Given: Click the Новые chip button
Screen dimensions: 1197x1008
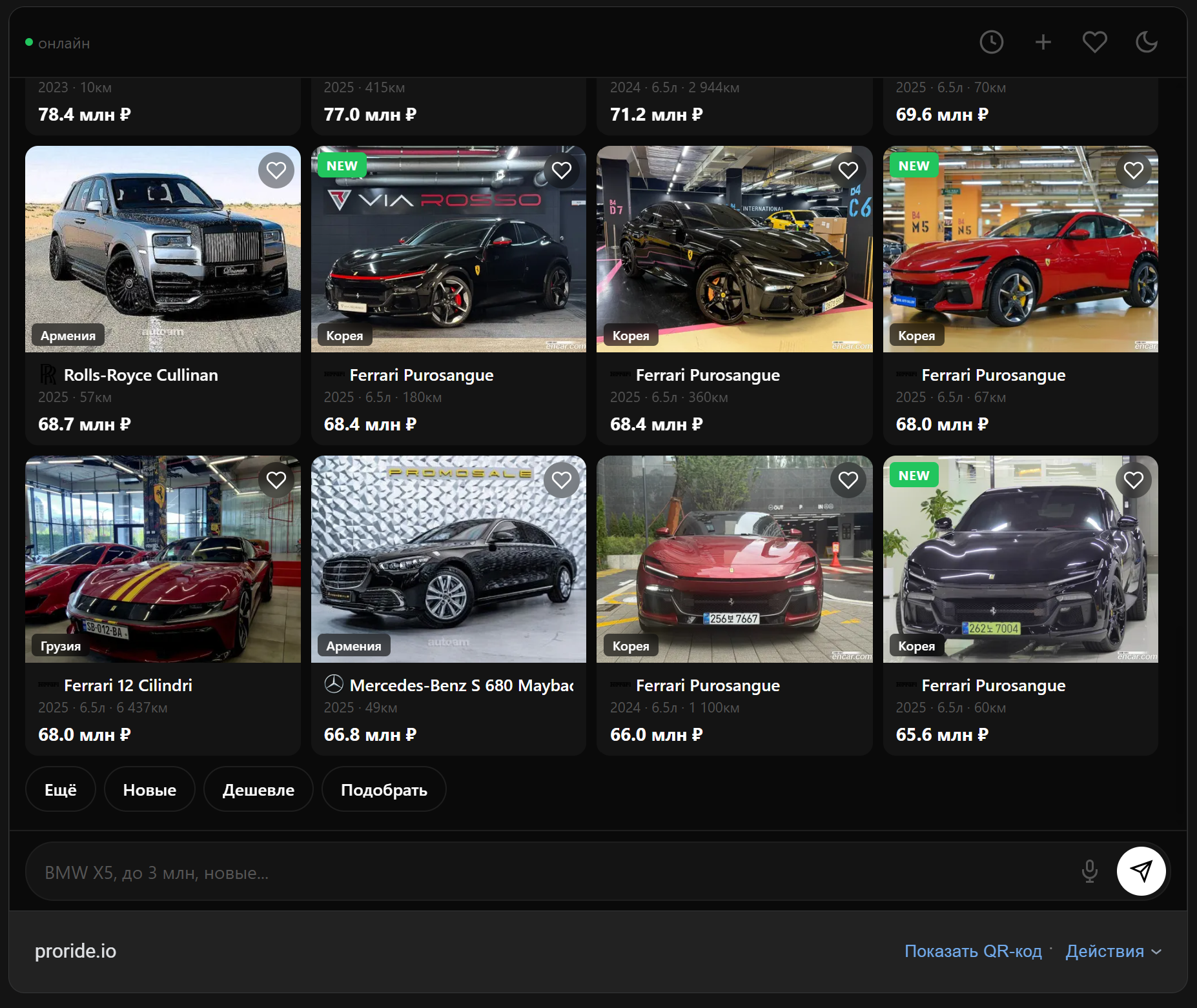Looking at the screenshot, I should [x=150, y=789].
